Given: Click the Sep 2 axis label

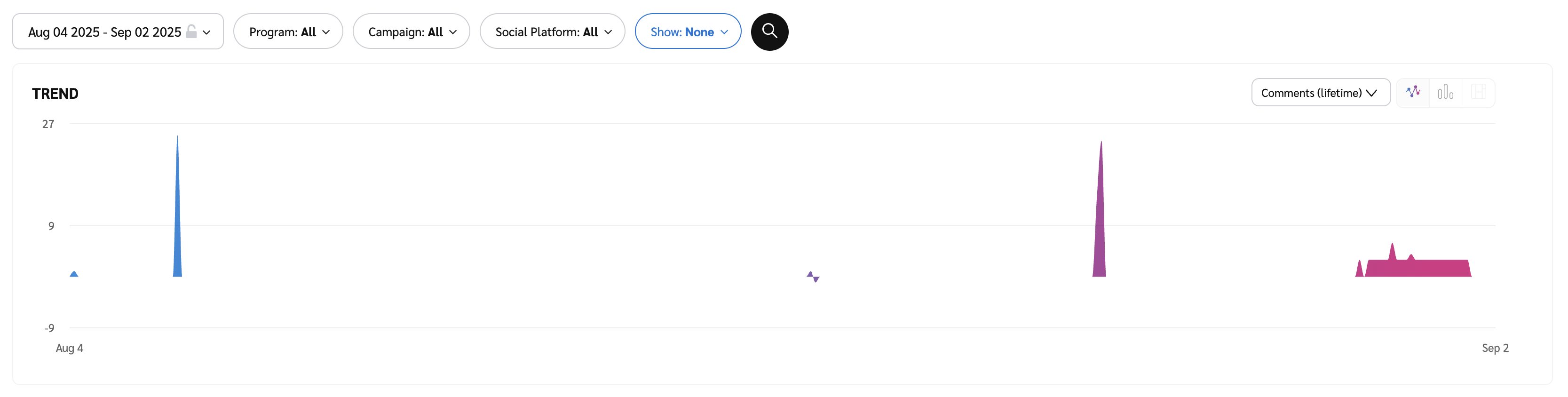Looking at the screenshot, I should coord(1494,348).
